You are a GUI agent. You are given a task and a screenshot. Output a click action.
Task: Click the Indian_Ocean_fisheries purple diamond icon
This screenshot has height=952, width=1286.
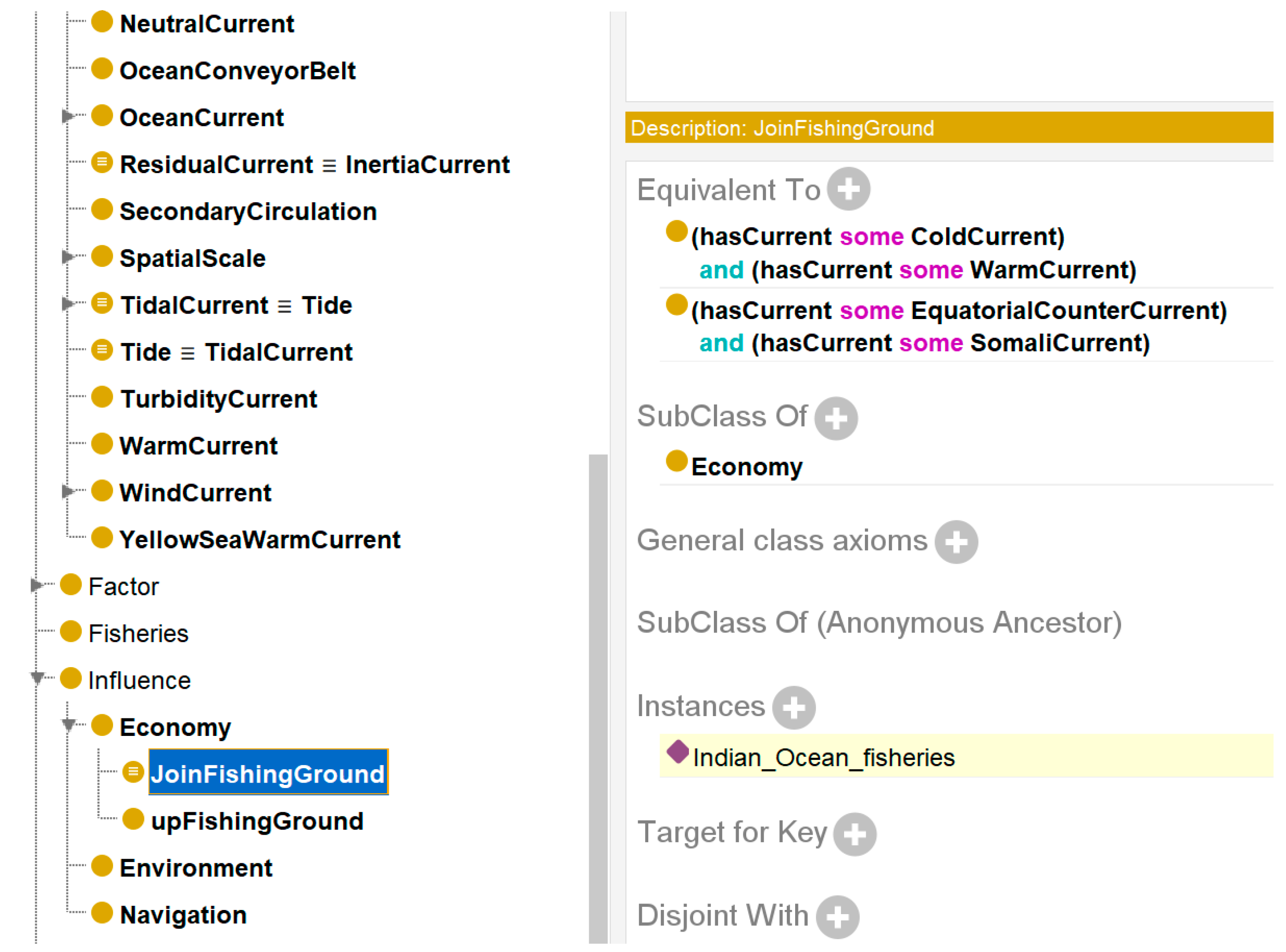[677, 752]
